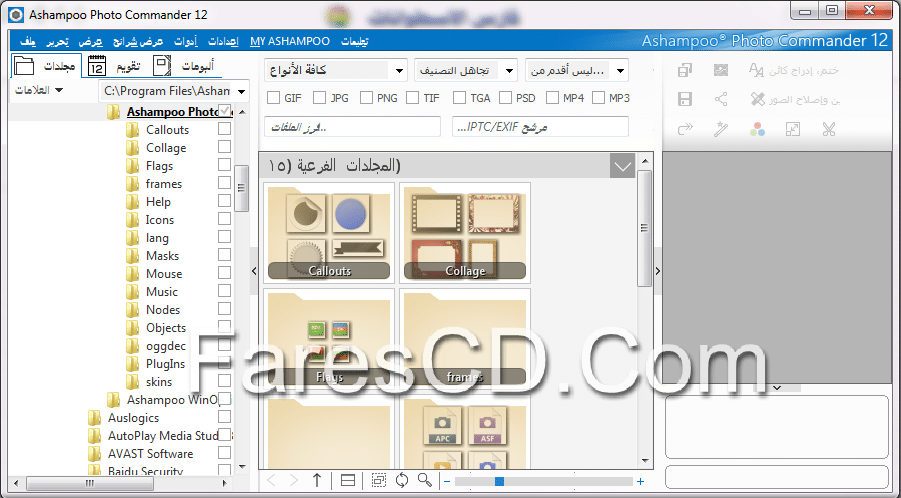Image resolution: width=901 pixels, height=498 pixels.
Task: Select the Masks folder in tree
Action: tap(162, 256)
